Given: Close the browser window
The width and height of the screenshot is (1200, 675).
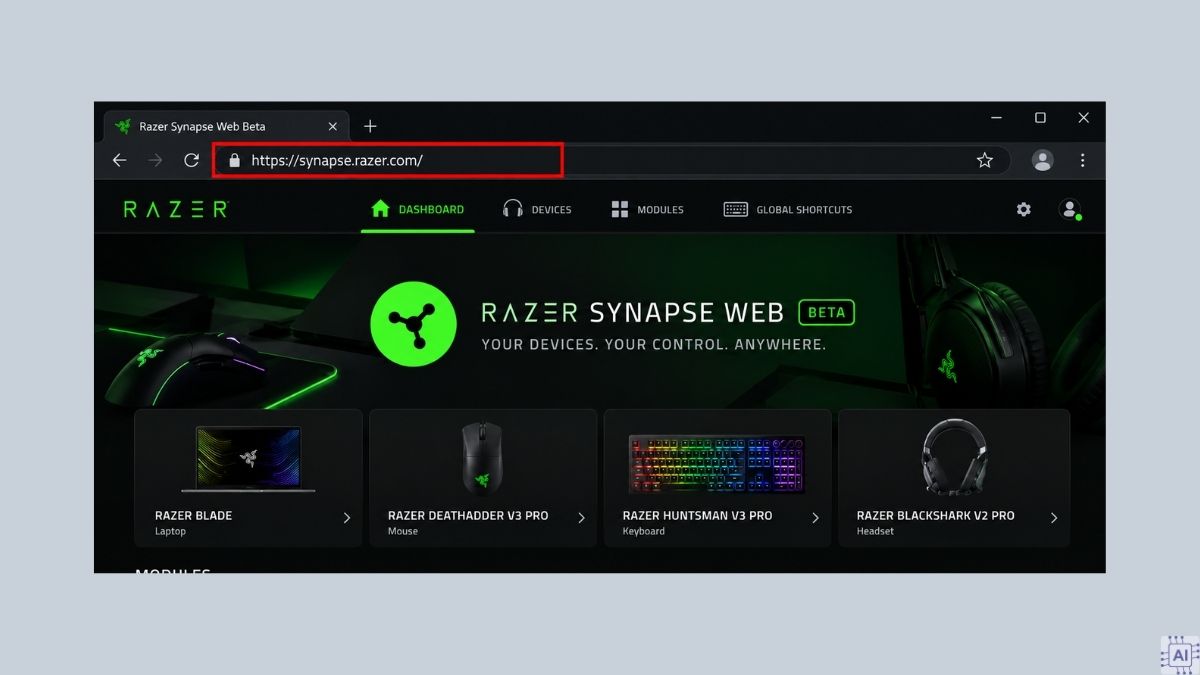Looking at the screenshot, I should (x=1083, y=118).
